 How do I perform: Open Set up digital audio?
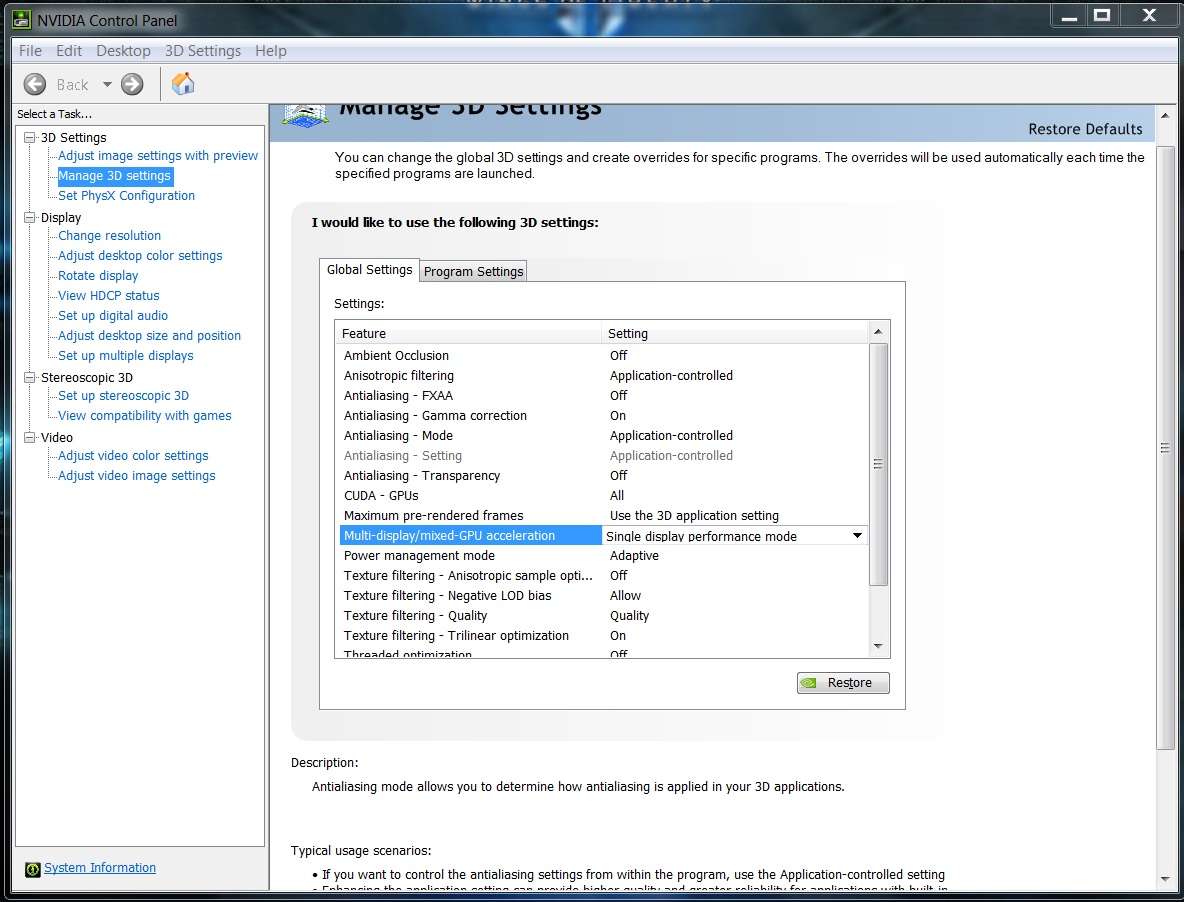coord(113,316)
